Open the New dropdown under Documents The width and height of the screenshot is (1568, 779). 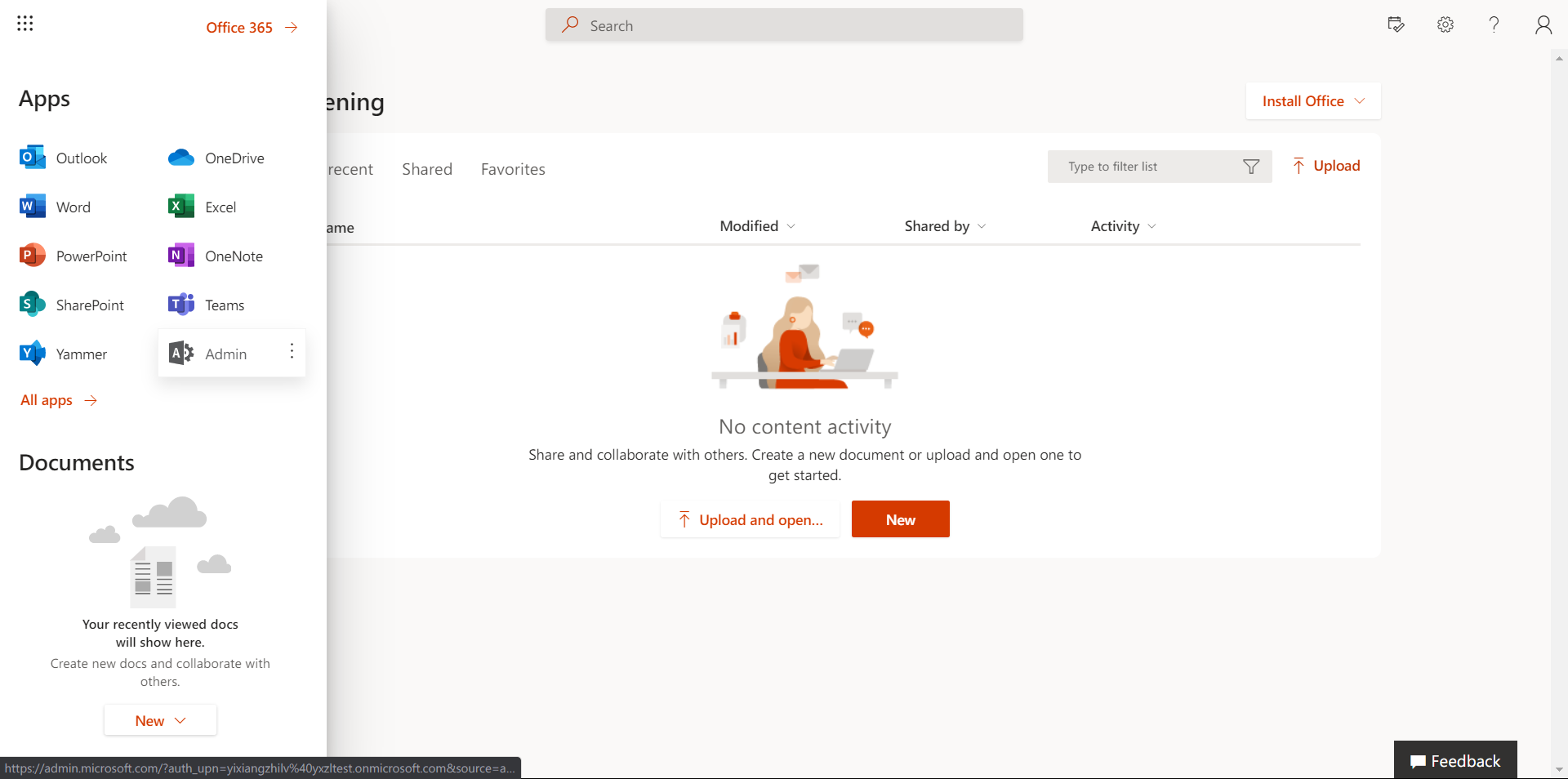point(160,720)
